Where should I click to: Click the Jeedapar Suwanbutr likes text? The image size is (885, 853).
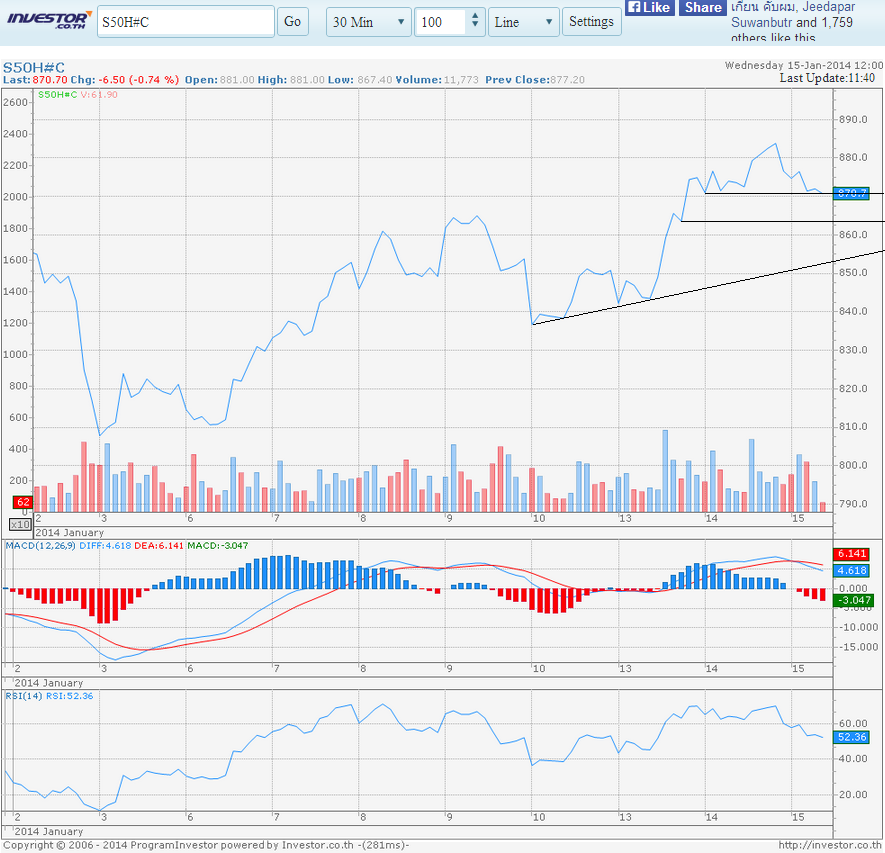pos(793,22)
